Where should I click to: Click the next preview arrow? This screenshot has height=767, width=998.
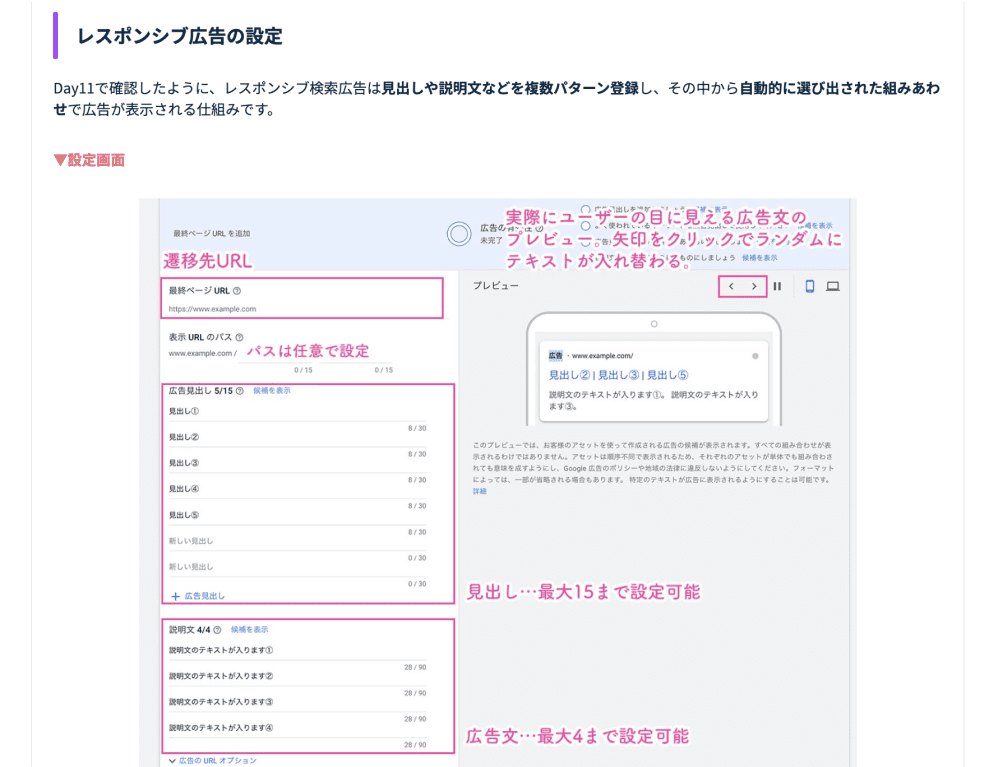point(754,286)
